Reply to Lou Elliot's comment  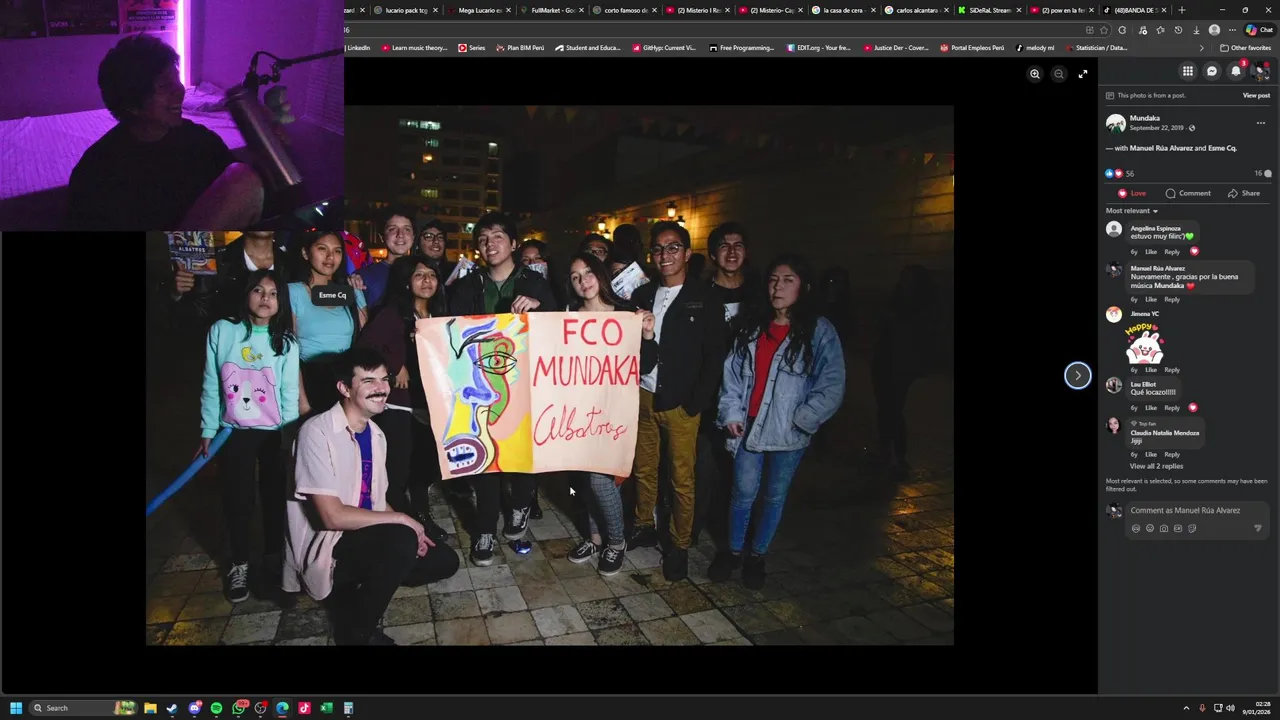coord(1172,408)
